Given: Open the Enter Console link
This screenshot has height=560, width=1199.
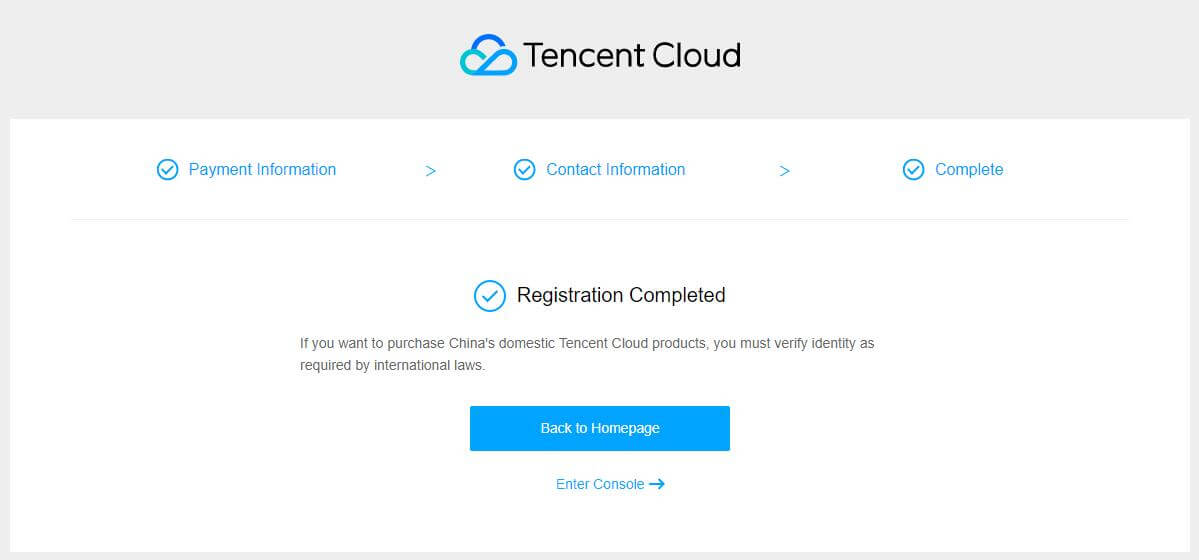Looking at the screenshot, I should click(600, 484).
